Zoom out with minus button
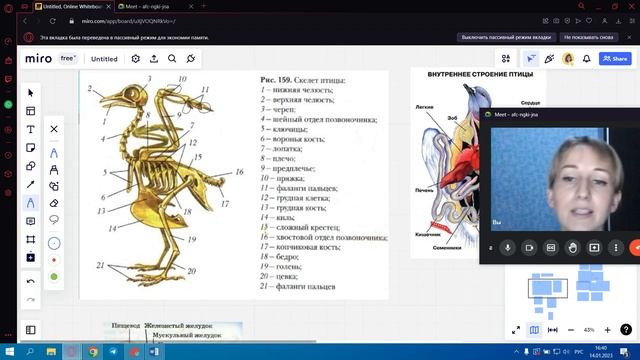 click(571, 330)
